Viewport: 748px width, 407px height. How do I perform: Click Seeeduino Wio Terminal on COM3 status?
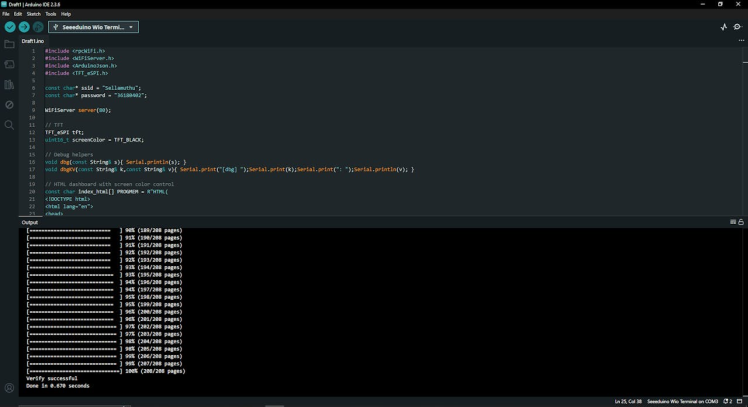point(683,401)
